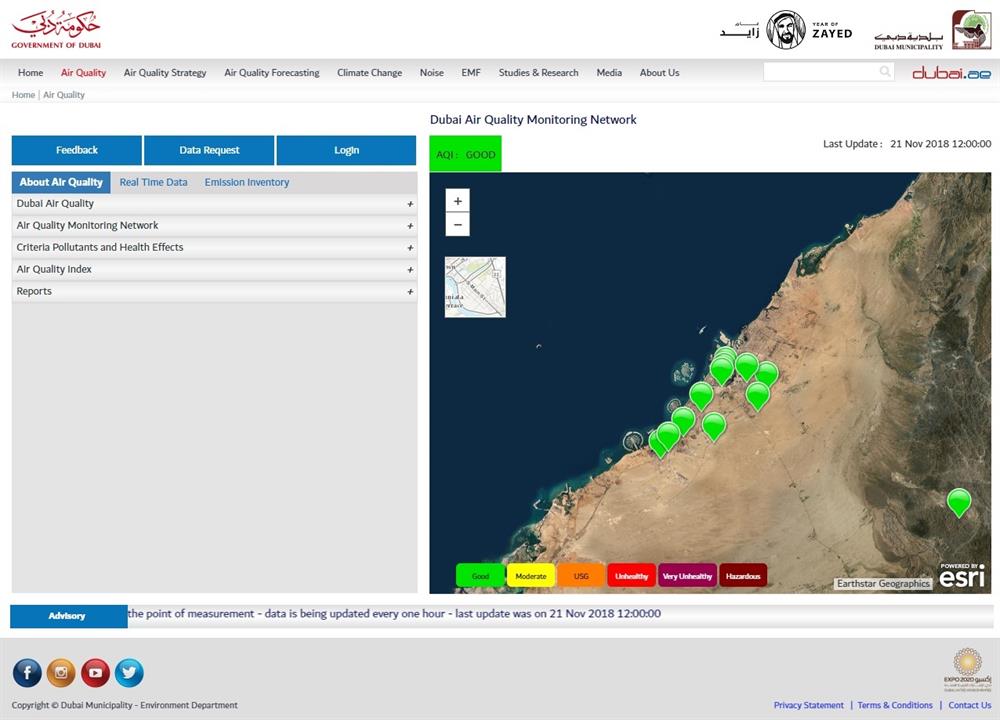The image size is (1000, 720).
Task: Expand the Air Quality Index section
Action: (x=214, y=270)
